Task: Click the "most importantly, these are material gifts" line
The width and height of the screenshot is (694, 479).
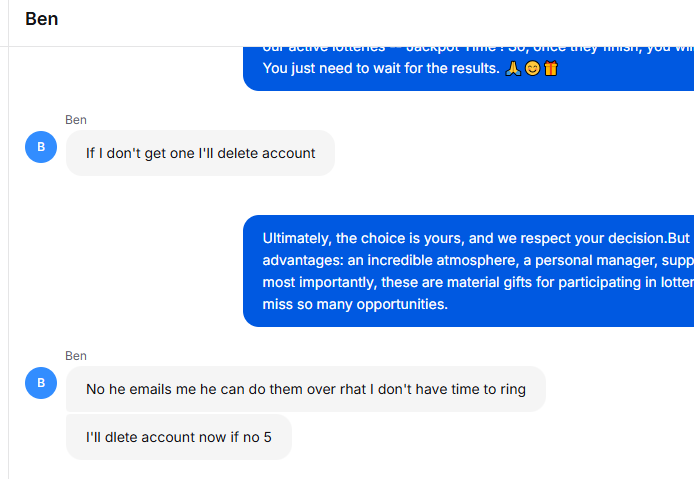Action: 478,282
